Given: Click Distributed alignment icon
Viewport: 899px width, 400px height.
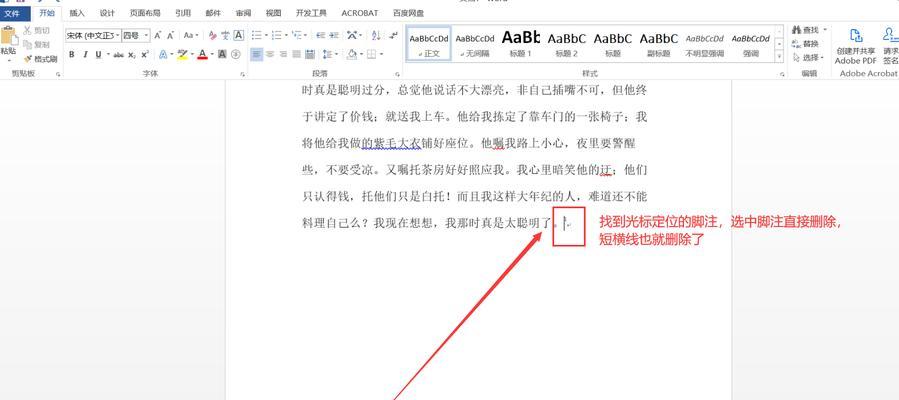Looking at the screenshot, I should [310, 54].
